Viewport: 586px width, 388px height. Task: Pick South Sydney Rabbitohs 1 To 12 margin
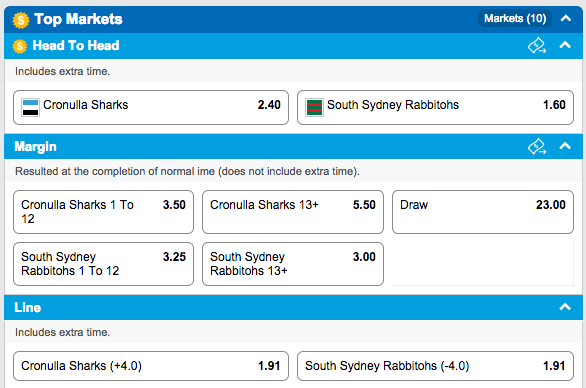[104, 264]
